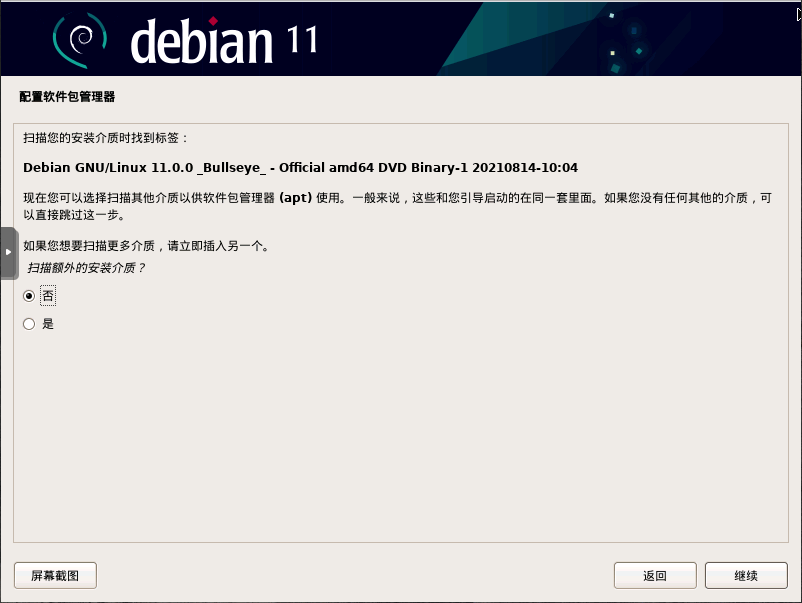Click the 扫描额外的安装介质？ question text

(x=86, y=267)
